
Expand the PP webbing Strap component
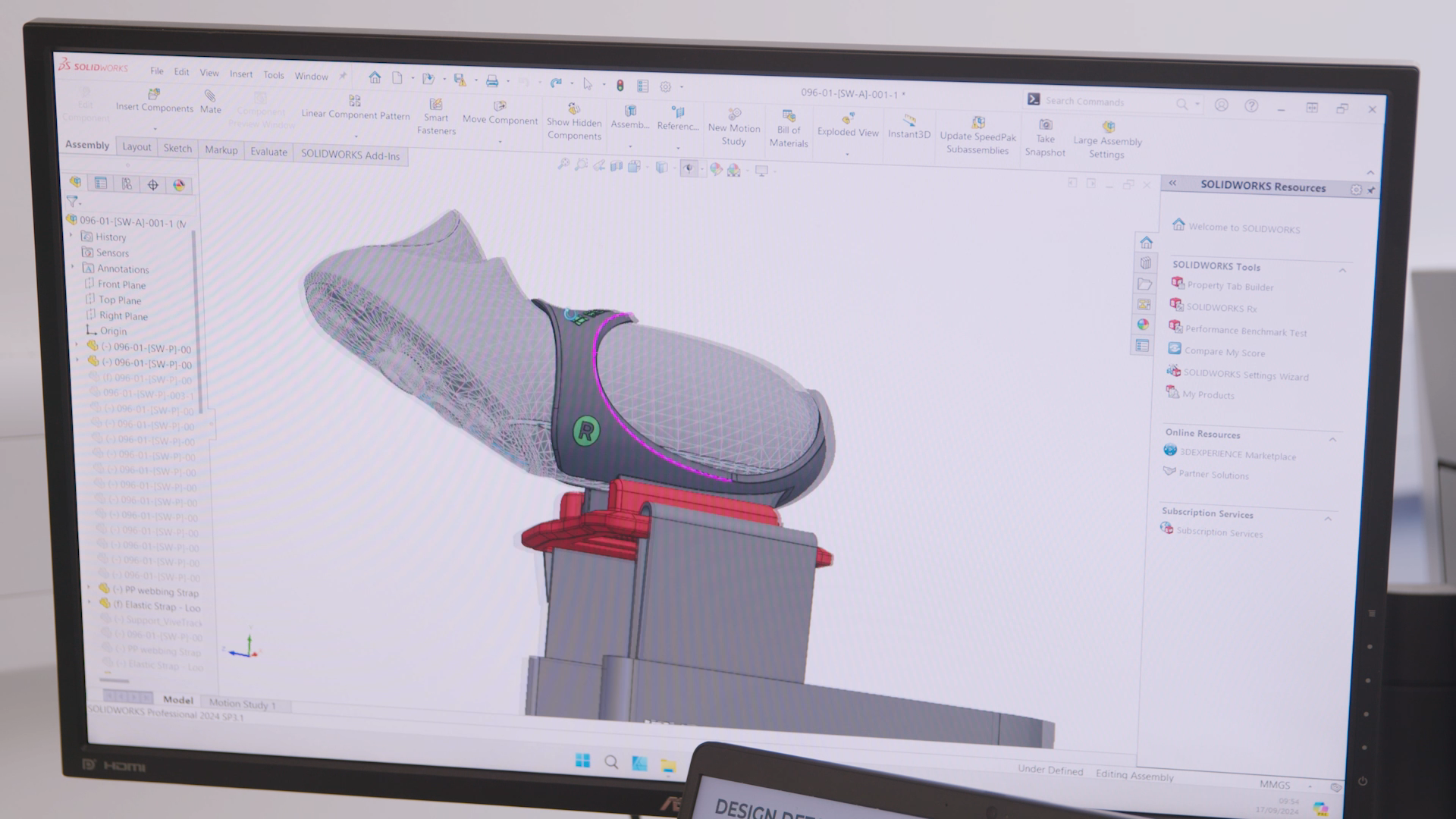point(89,588)
